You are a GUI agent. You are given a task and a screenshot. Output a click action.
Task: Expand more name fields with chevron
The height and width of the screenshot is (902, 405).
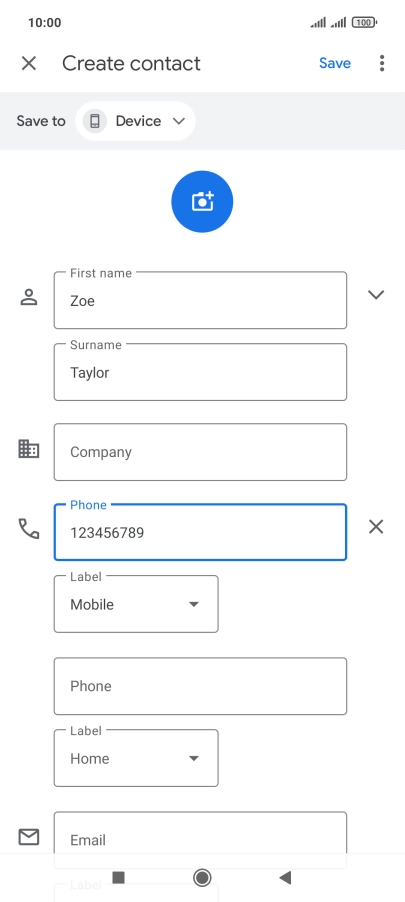pos(376,295)
